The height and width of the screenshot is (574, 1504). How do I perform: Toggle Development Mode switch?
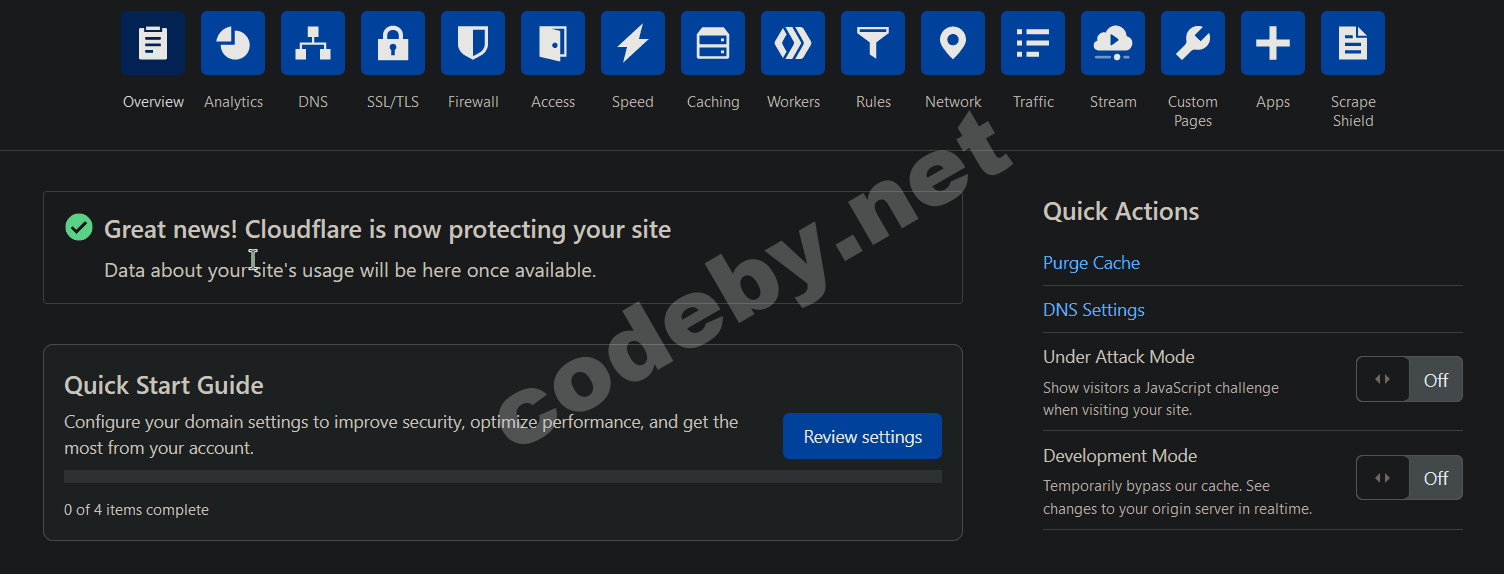pos(1409,478)
